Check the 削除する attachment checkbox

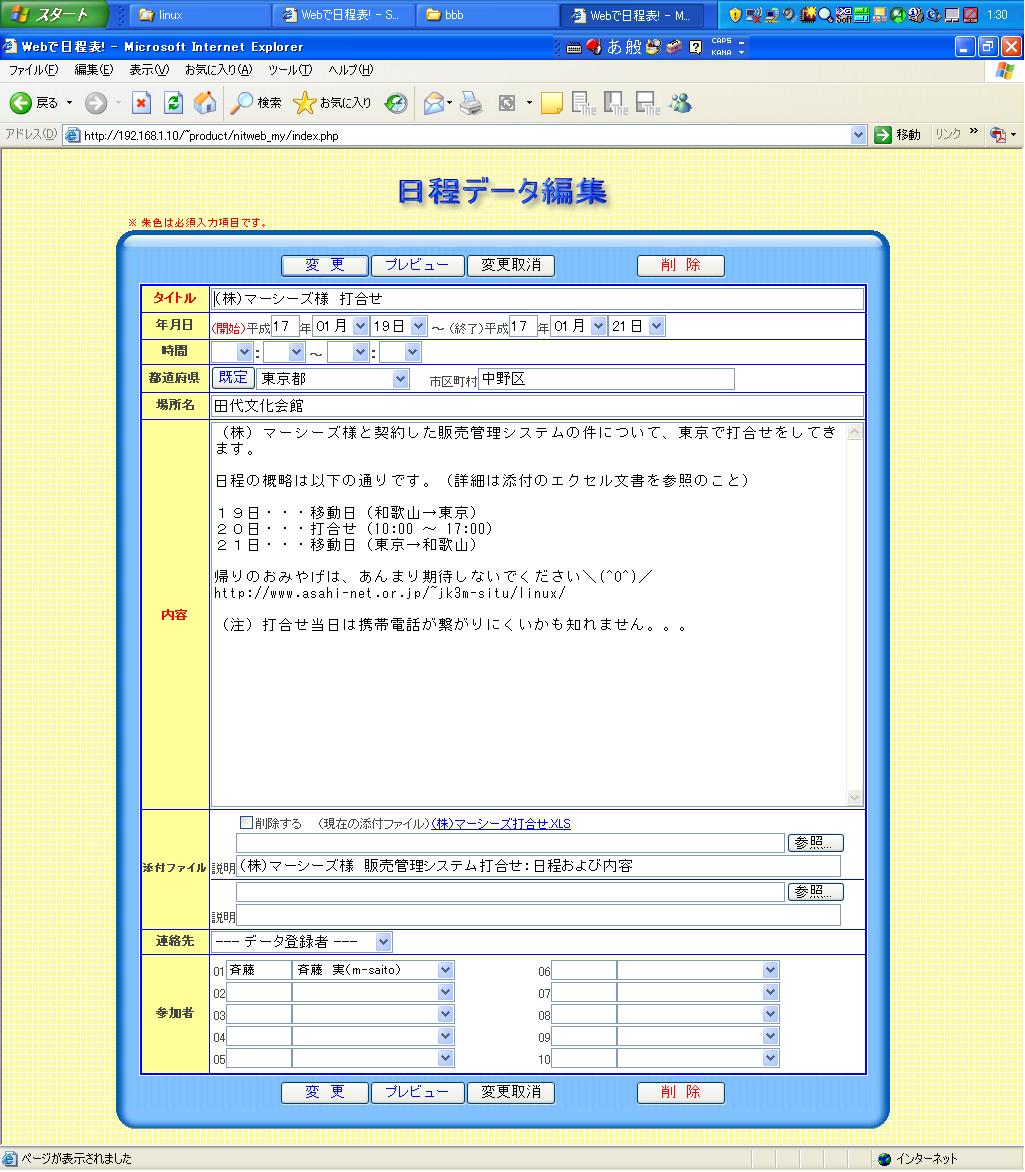point(247,823)
